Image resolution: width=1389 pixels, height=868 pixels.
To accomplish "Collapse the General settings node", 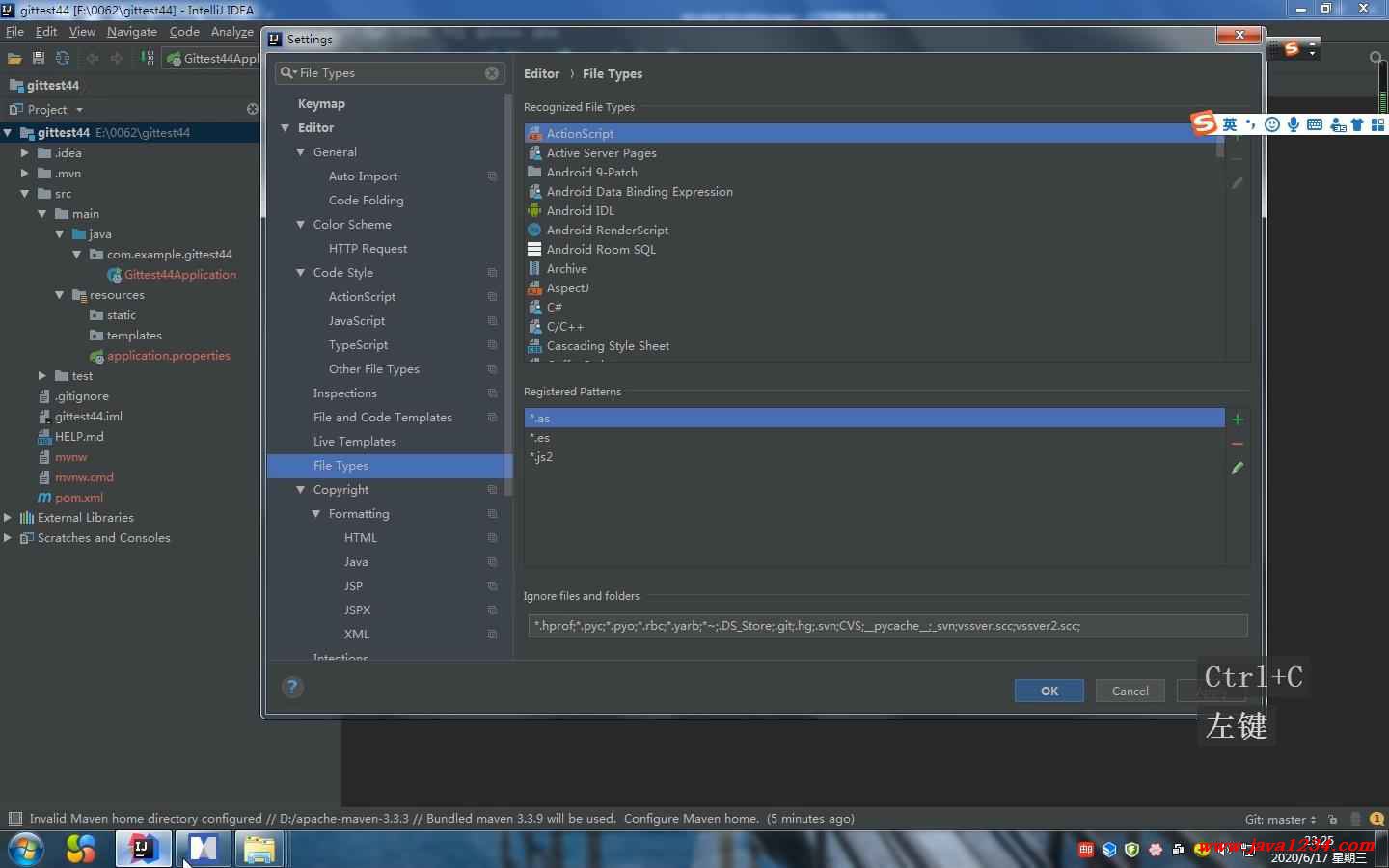I will pos(301,152).
